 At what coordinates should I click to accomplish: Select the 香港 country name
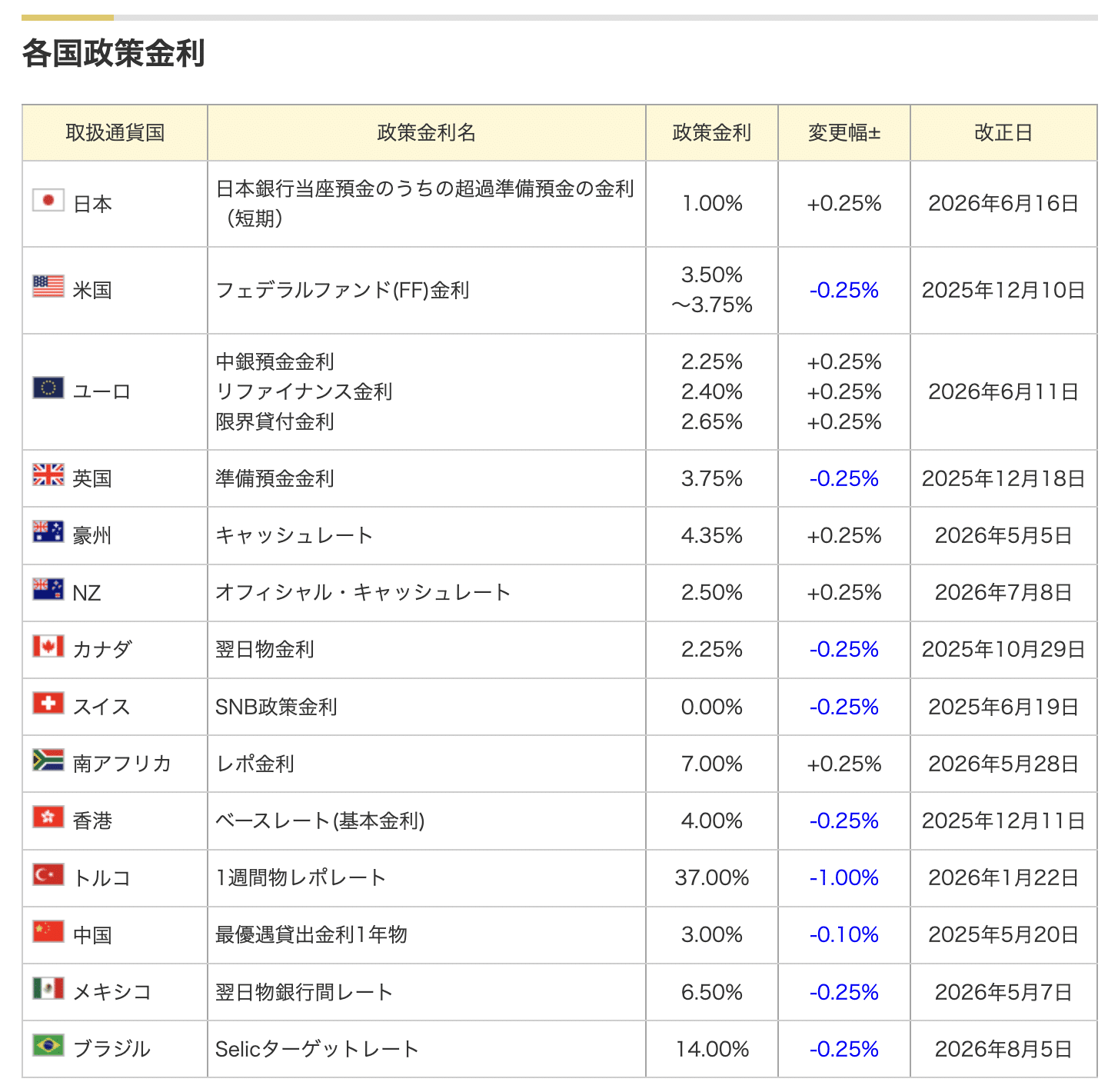coord(92,821)
